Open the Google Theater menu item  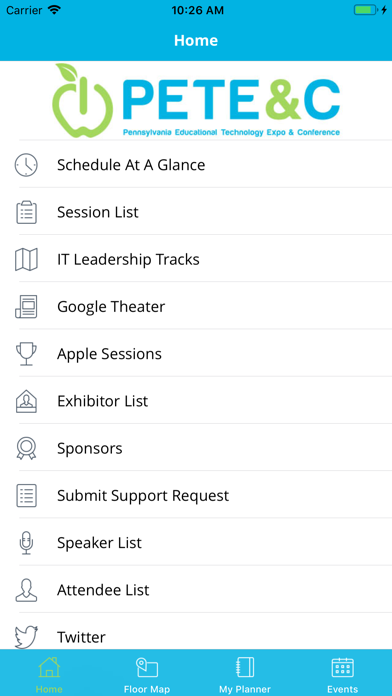[196, 307]
